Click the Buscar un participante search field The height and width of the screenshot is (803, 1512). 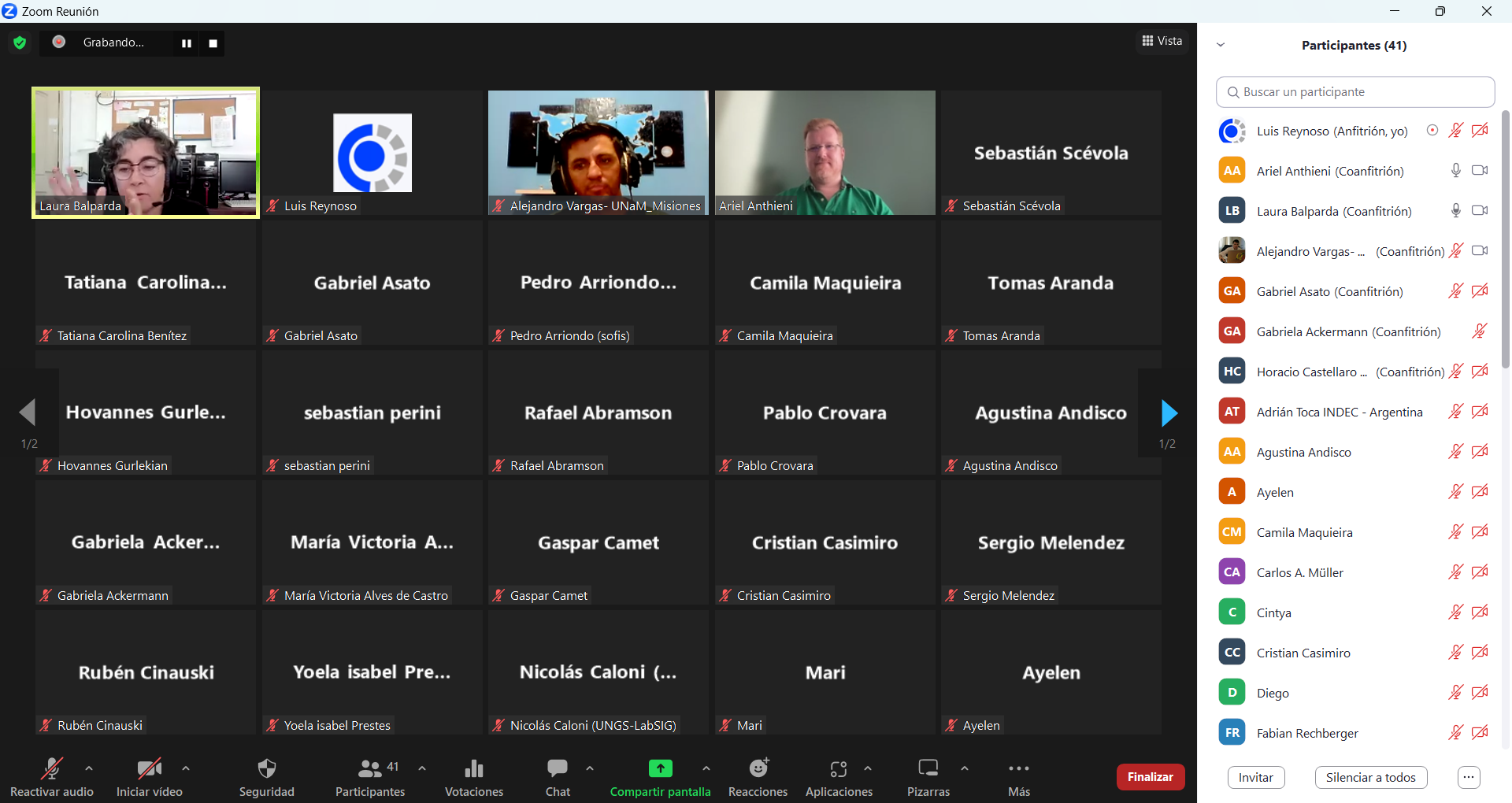1354,92
